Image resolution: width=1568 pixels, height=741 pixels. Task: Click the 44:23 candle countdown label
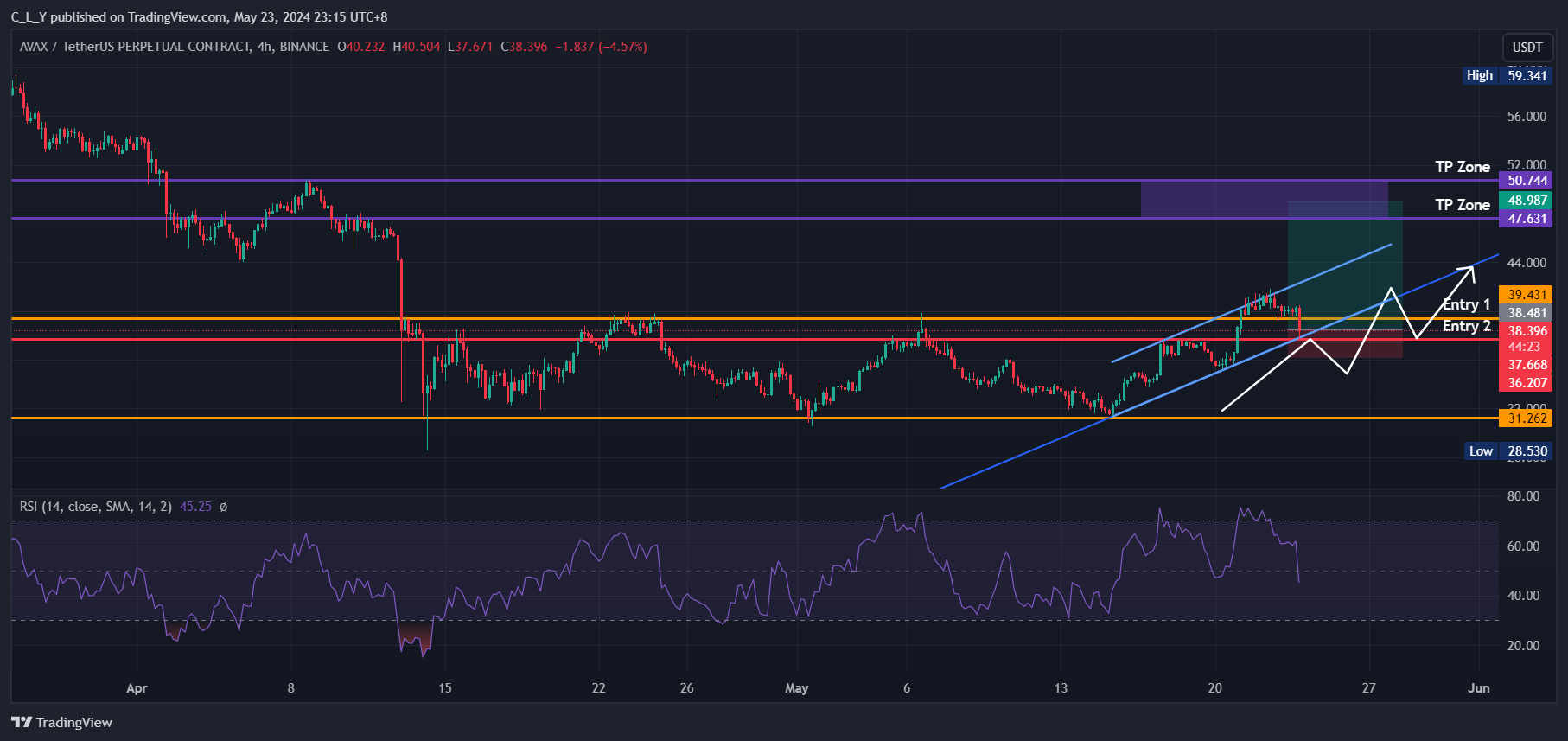point(1524,347)
